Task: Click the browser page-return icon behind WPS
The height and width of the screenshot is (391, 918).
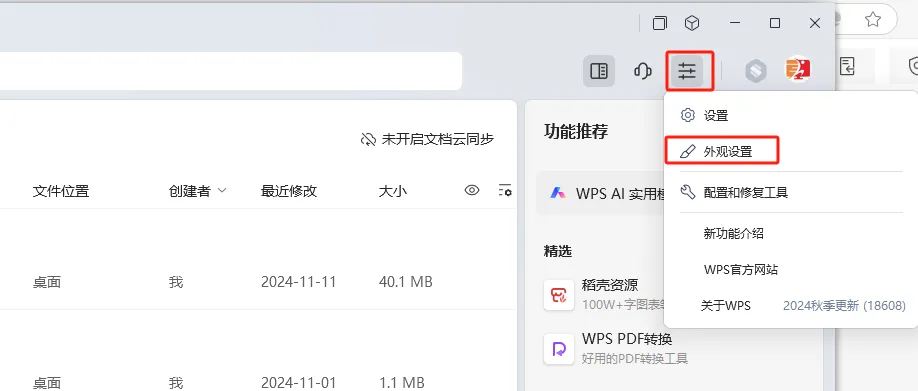Action: point(847,66)
